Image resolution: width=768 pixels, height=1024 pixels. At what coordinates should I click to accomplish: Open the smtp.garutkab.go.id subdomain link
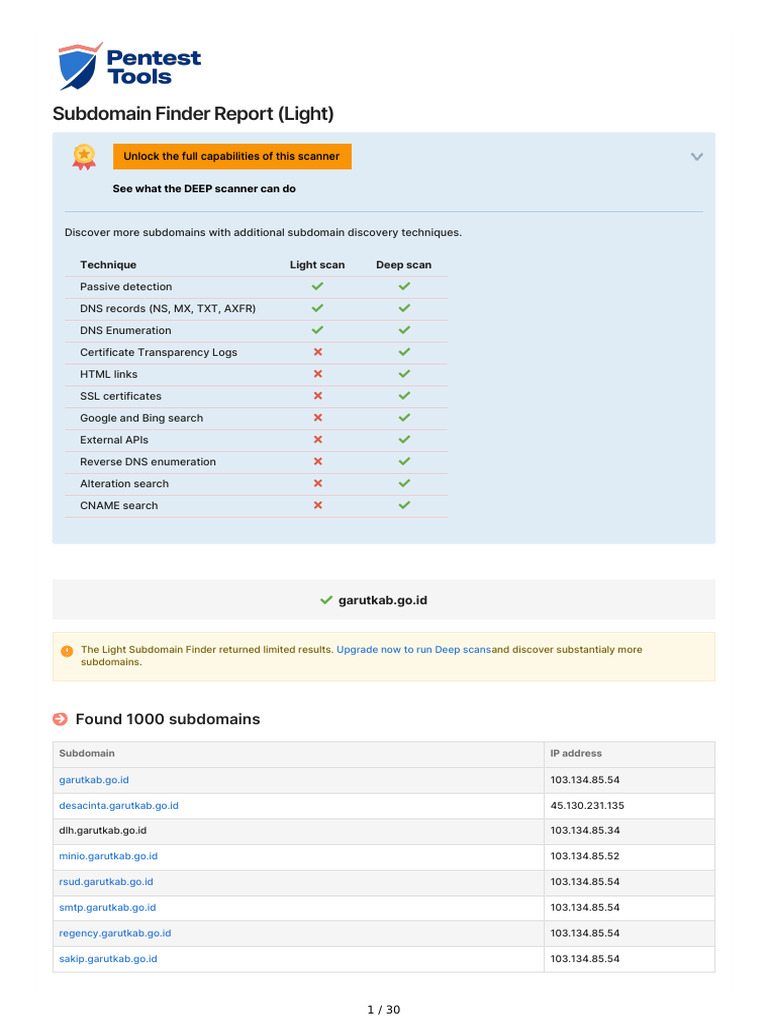[x=108, y=908]
